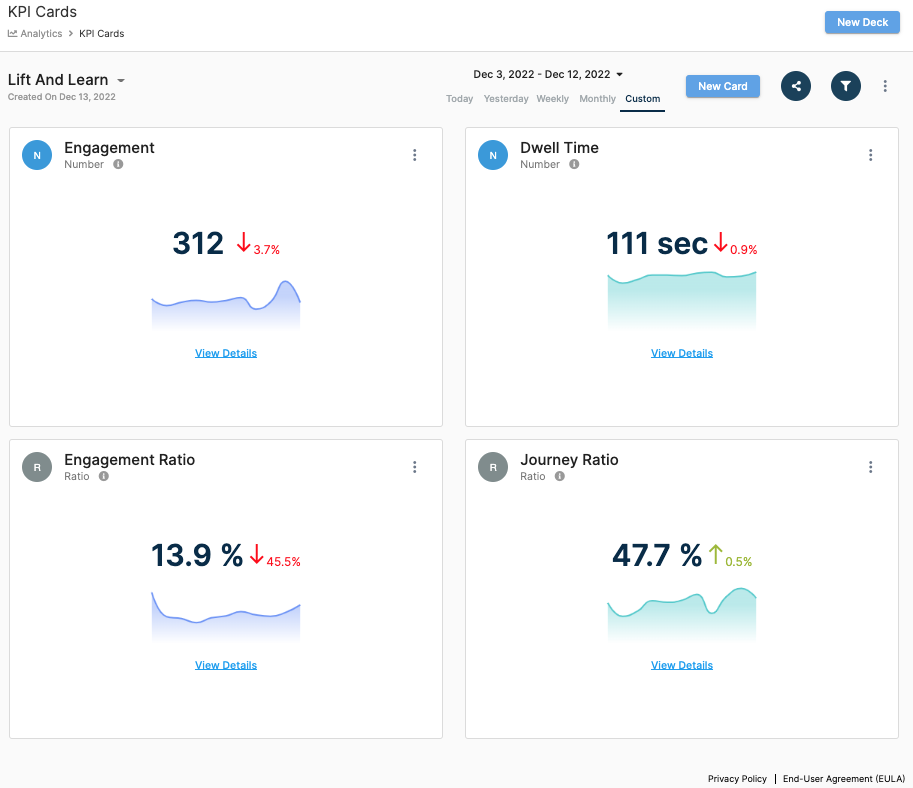The width and height of the screenshot is (913, 788).
Task: Click the N badge on Dwell Time card
Action: (493, 155)
